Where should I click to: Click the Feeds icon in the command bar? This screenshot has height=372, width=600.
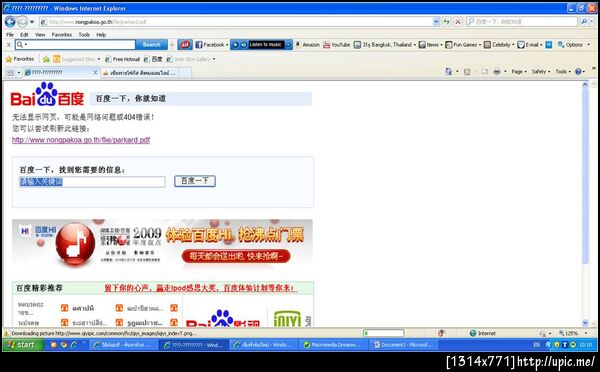pyautogui.click(x=467, y=72)
